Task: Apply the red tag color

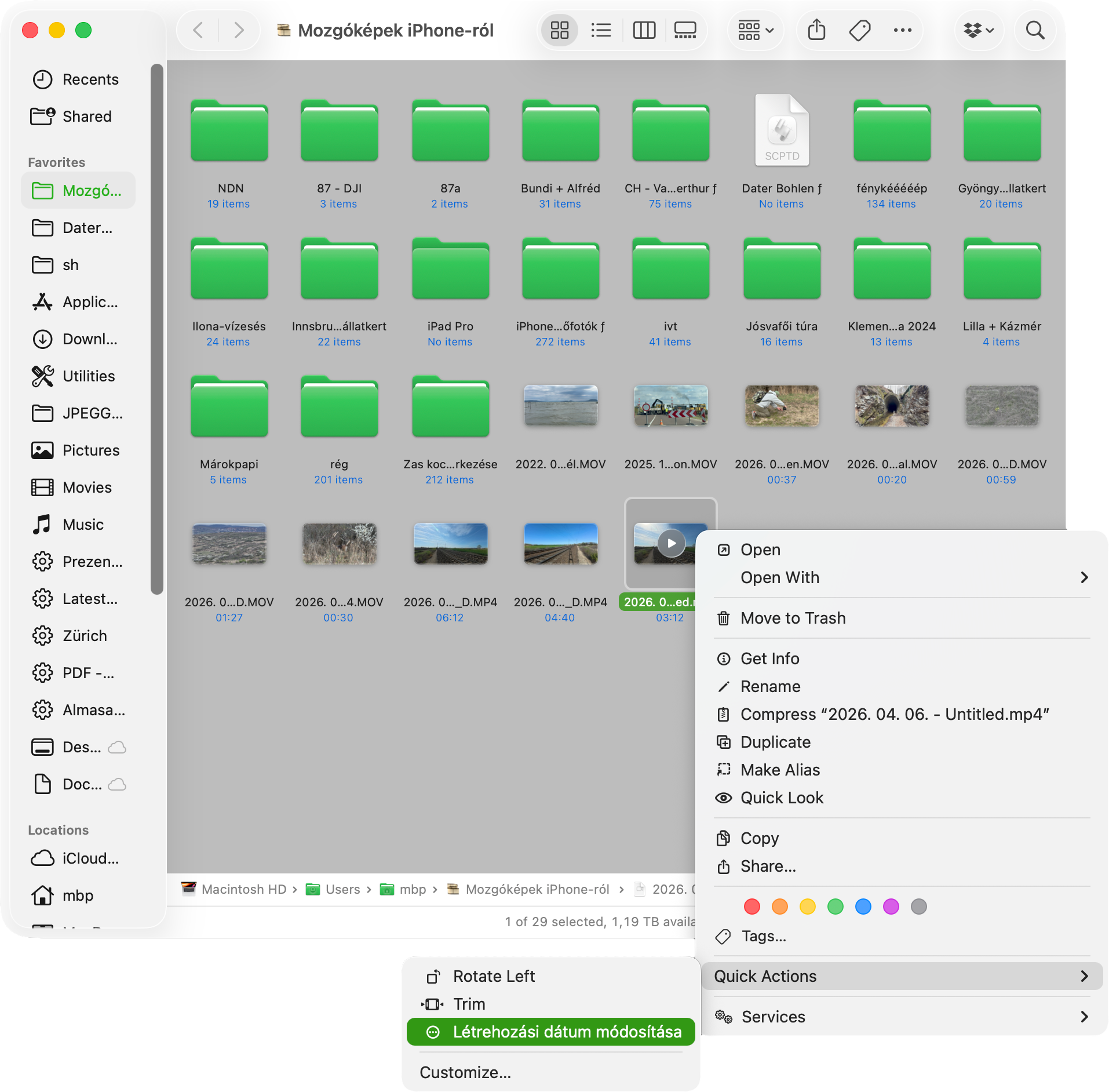Action: [x=752, y=907]
